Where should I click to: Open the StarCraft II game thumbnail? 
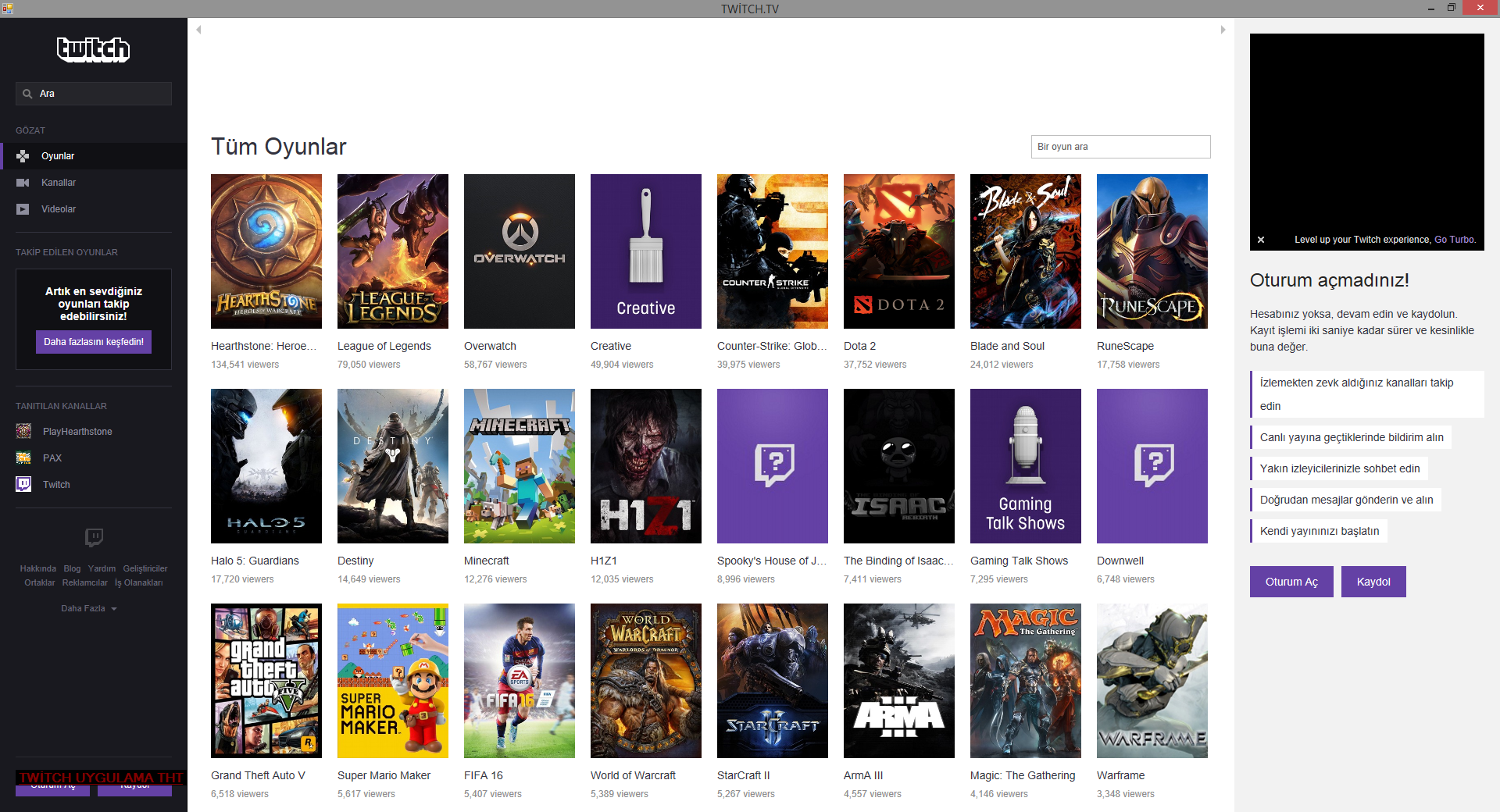[x=773, y=681]
